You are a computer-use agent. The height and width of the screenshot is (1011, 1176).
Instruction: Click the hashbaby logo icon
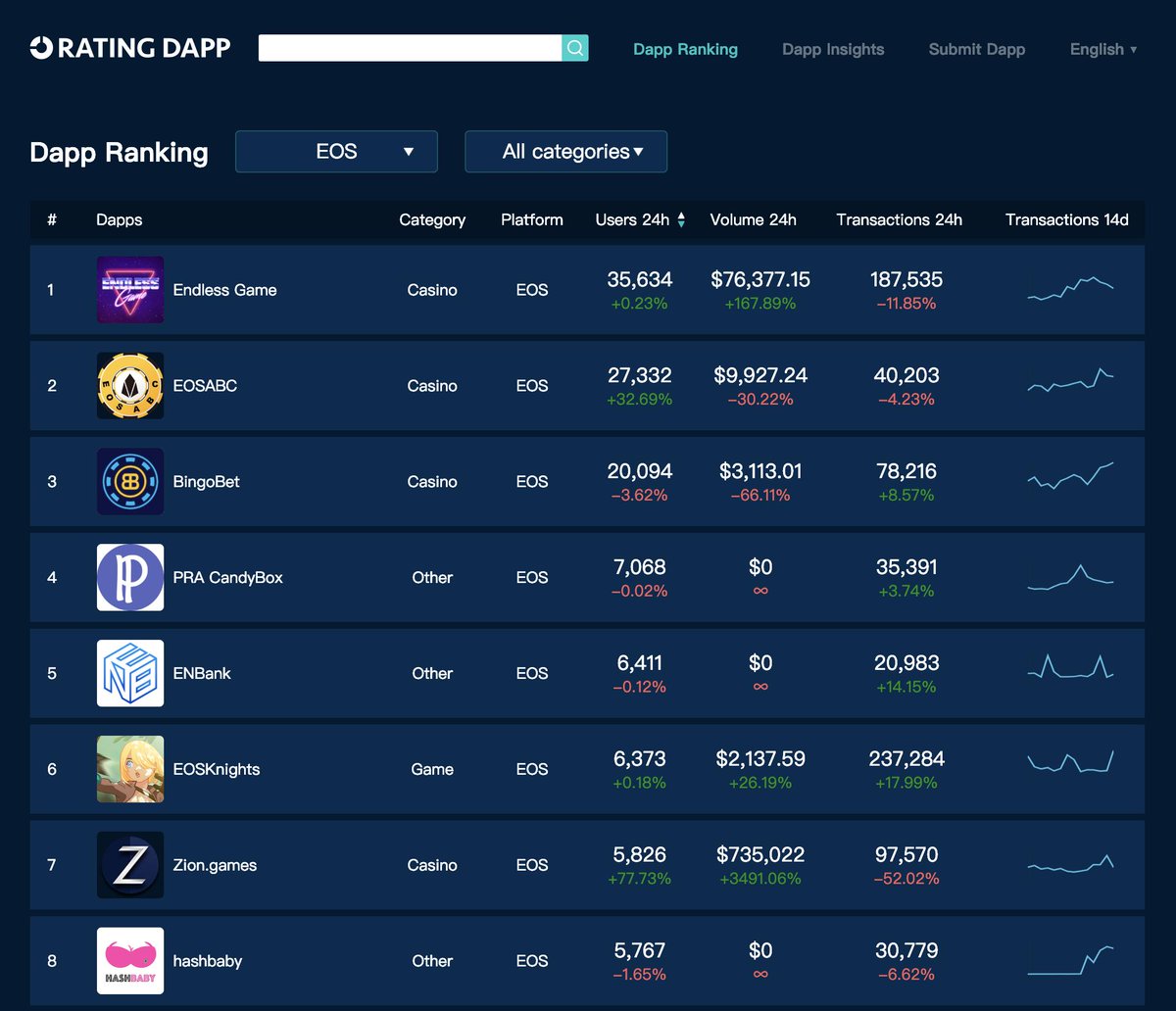point(130,961)
